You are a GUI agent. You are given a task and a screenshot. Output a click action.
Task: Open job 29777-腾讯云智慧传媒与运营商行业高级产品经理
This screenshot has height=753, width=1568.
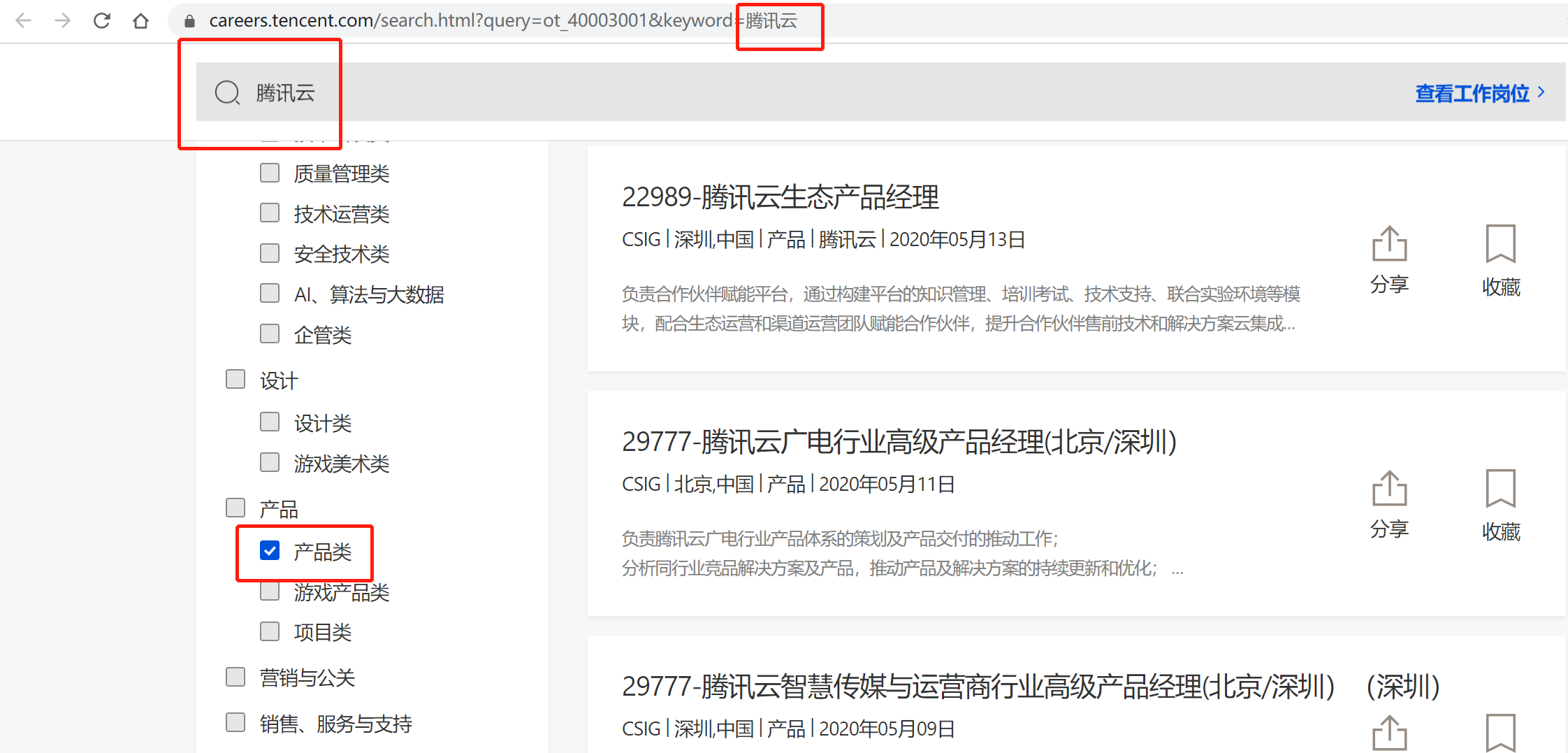(1031, 687)
